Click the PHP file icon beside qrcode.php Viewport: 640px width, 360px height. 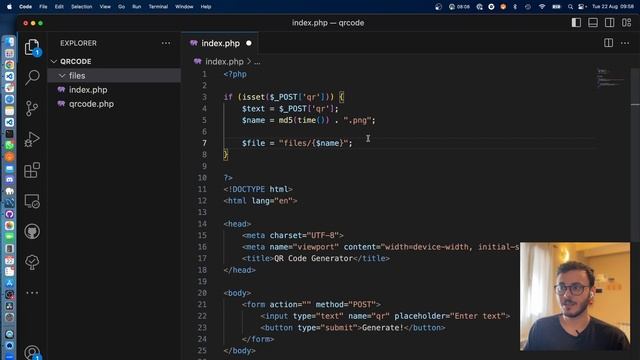(x=61, y=104)
